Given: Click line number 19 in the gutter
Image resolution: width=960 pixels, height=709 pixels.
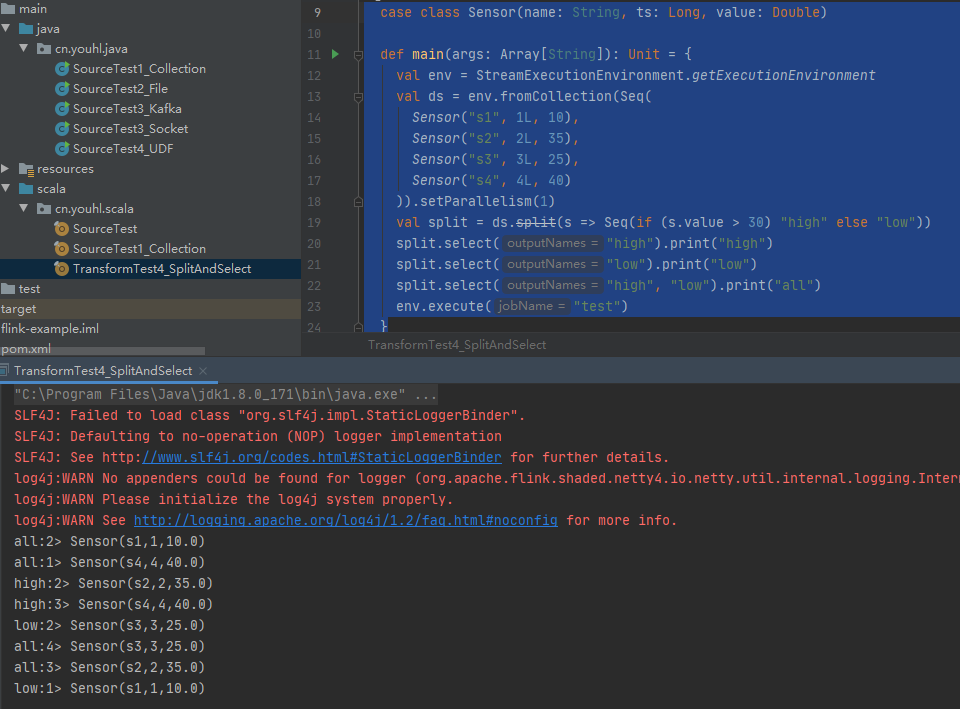Looking at the screenshot, I should [x=314, y=222].
